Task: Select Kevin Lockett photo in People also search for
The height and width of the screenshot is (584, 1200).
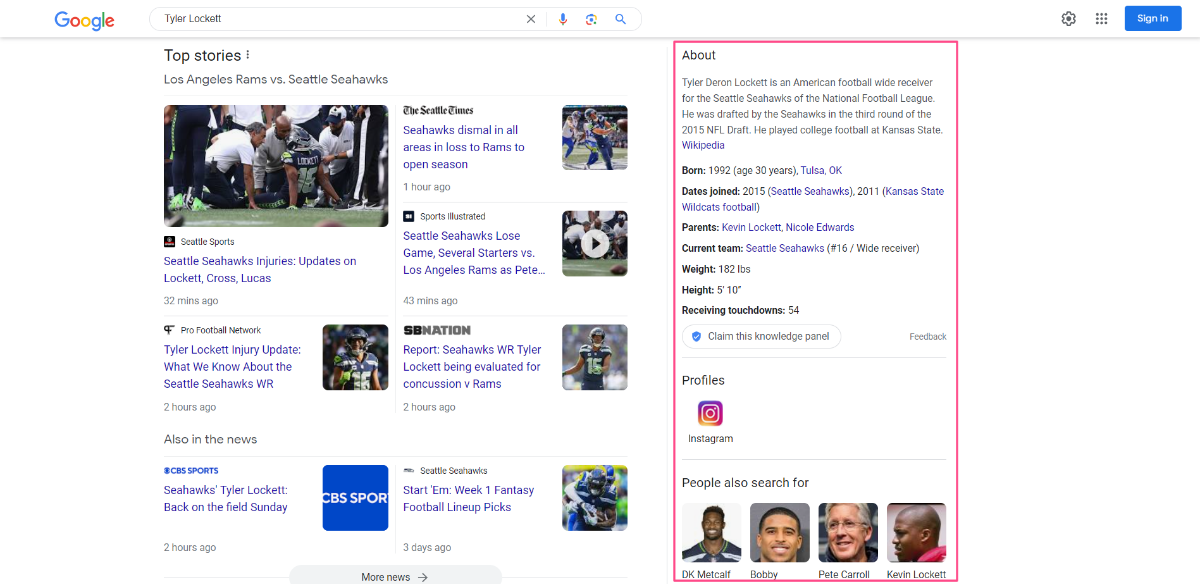Action: click(916, 533)
